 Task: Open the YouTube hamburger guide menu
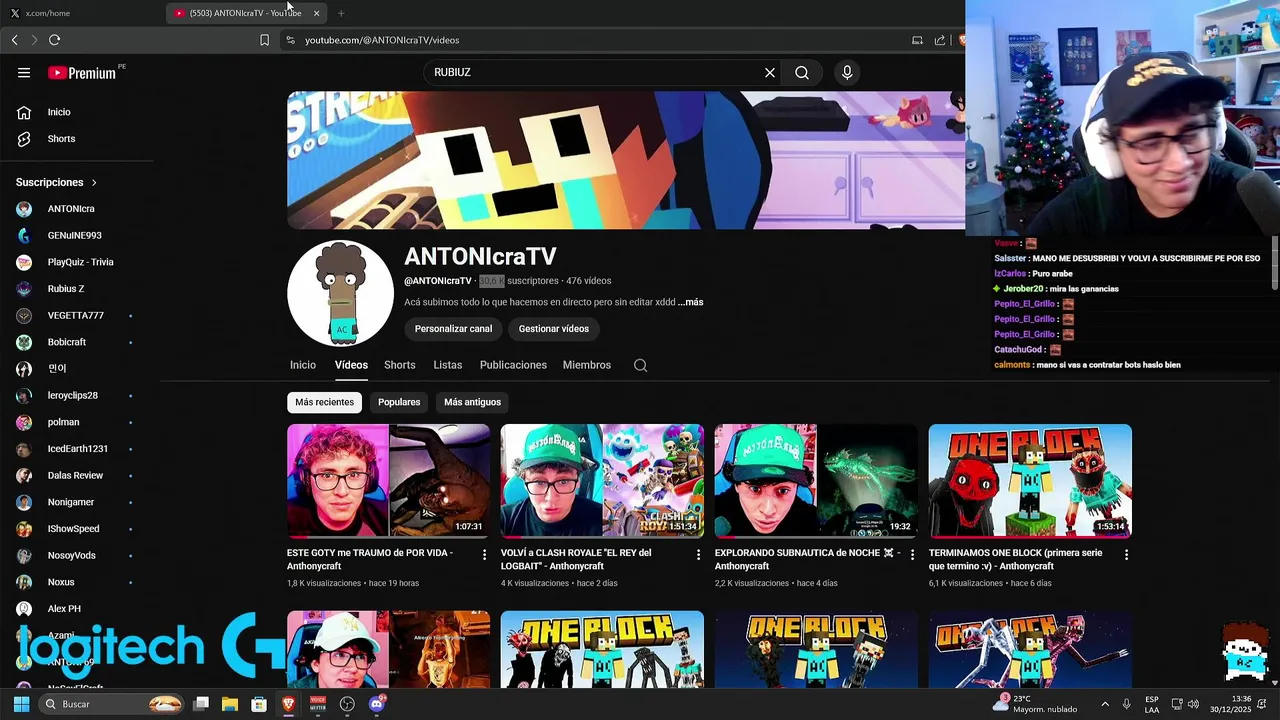(24, 72)
